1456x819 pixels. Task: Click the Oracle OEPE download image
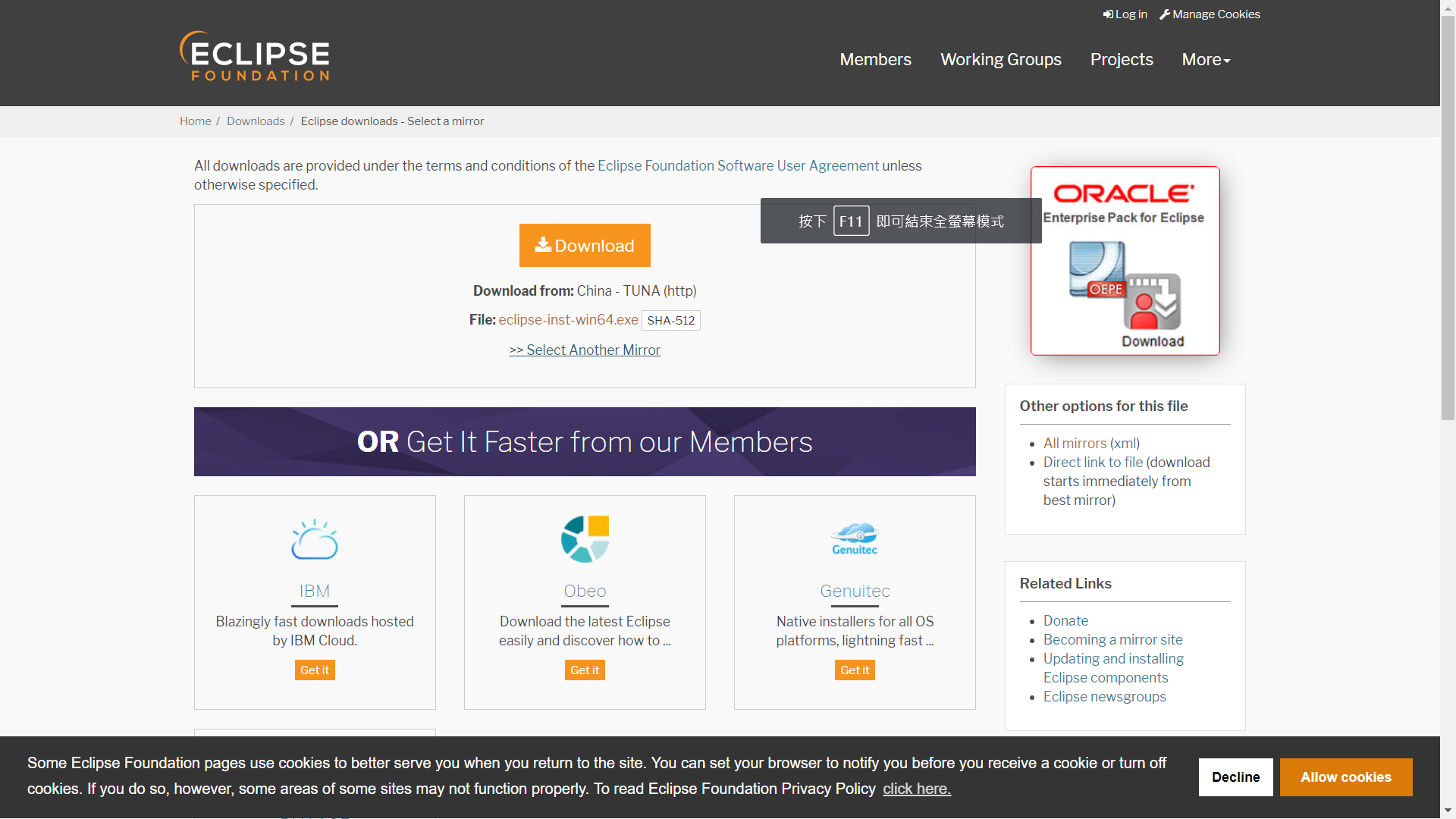tap(1125, 261)
